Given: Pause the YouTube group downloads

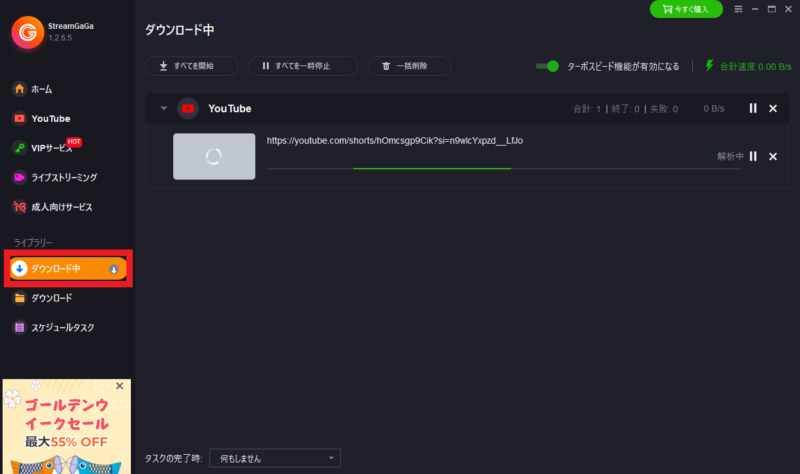Looking at the screenshot, I should pos(753,108).
